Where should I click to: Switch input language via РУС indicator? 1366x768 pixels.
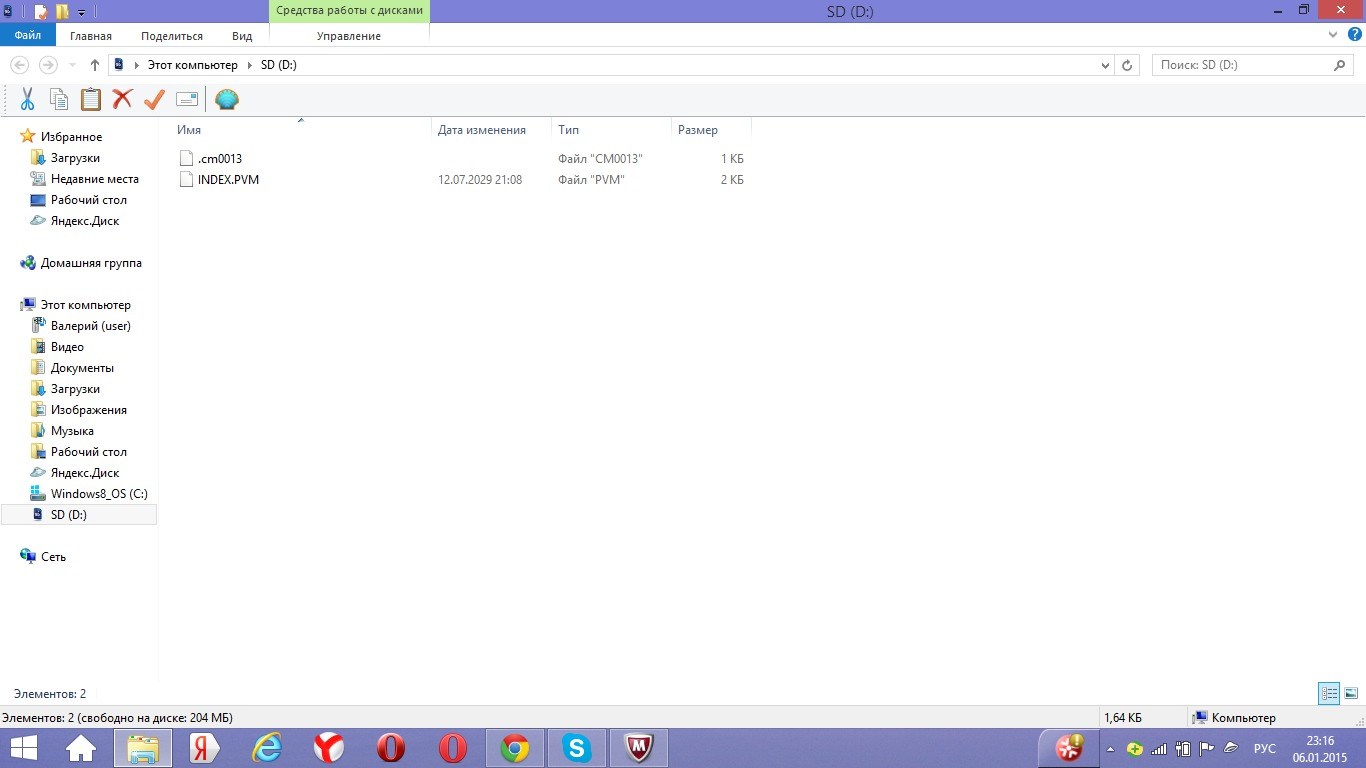click(x=1265, y=748)
